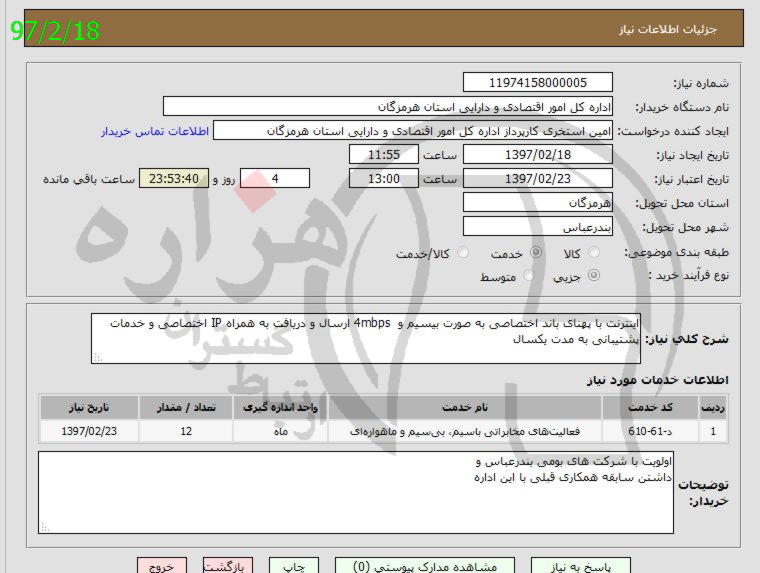Click the 'ردیف' column header
The width and height of the screenshot is (760, 573).
click(x=712, y=408)
